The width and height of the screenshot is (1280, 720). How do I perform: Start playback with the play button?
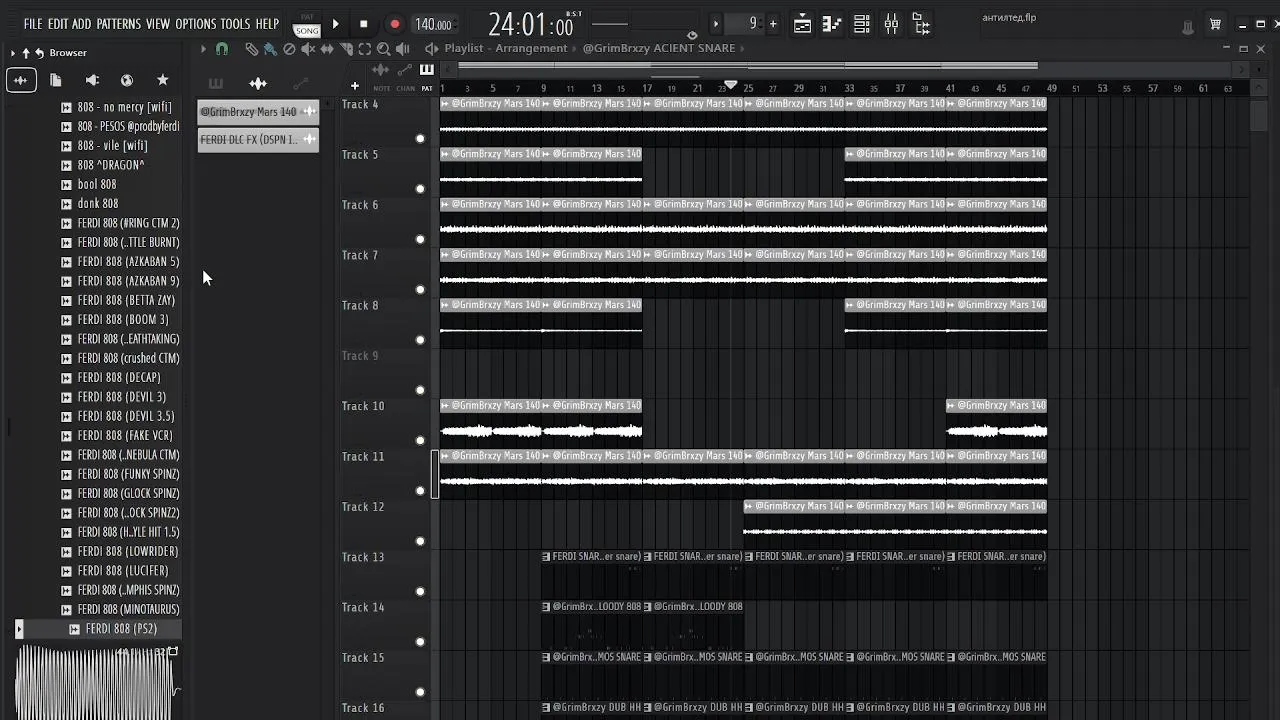(335, 24)
